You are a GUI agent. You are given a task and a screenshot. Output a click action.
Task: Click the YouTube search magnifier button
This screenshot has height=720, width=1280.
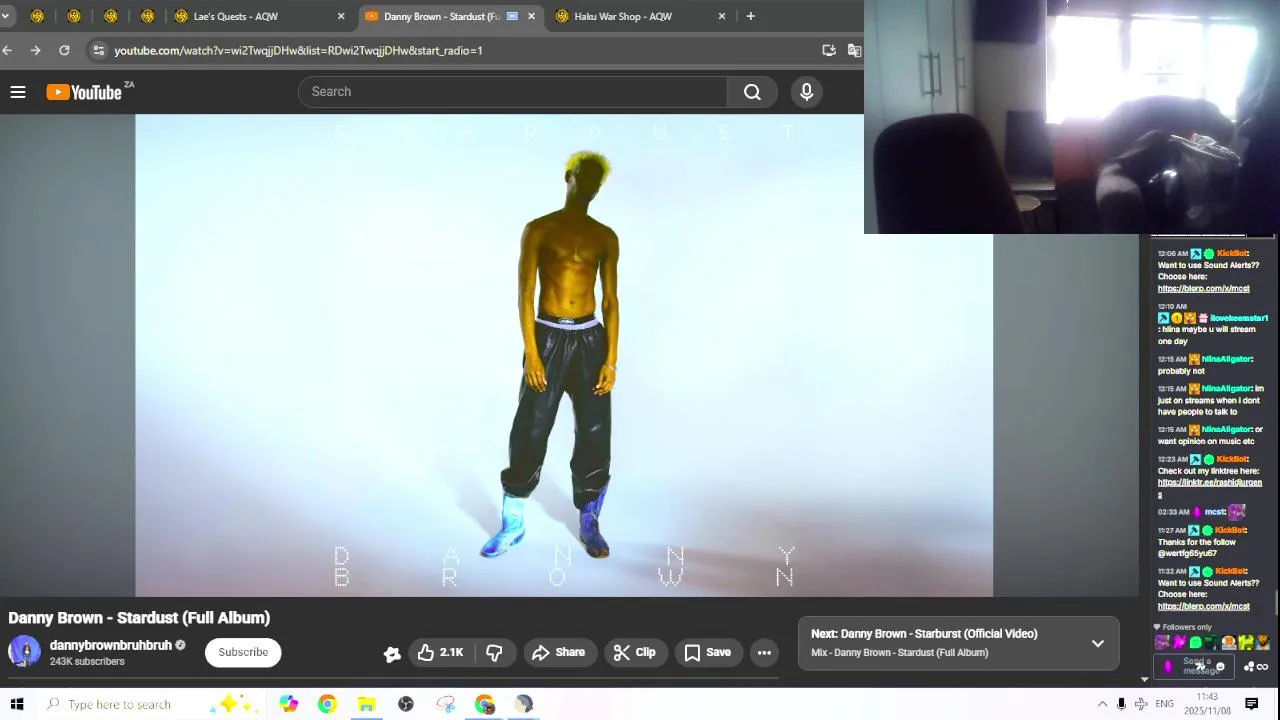[x=752, y=92]
